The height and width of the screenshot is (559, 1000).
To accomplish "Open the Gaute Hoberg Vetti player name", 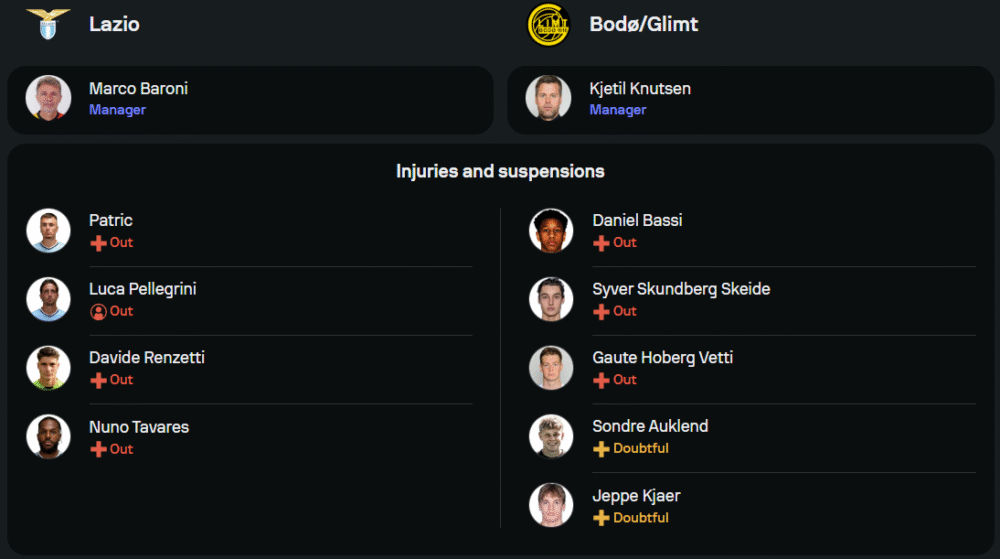I will (663, 358).
